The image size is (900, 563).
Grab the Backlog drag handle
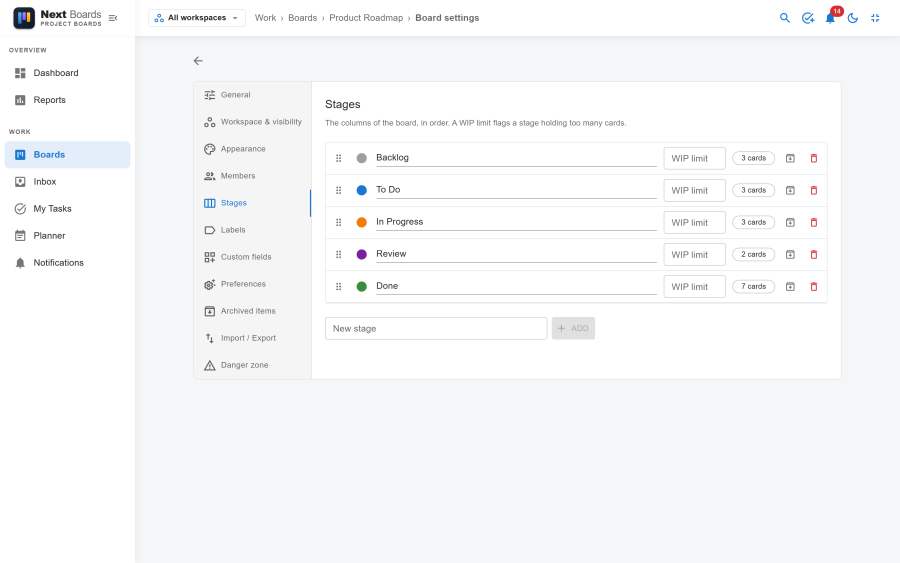(x=339, y=158)
